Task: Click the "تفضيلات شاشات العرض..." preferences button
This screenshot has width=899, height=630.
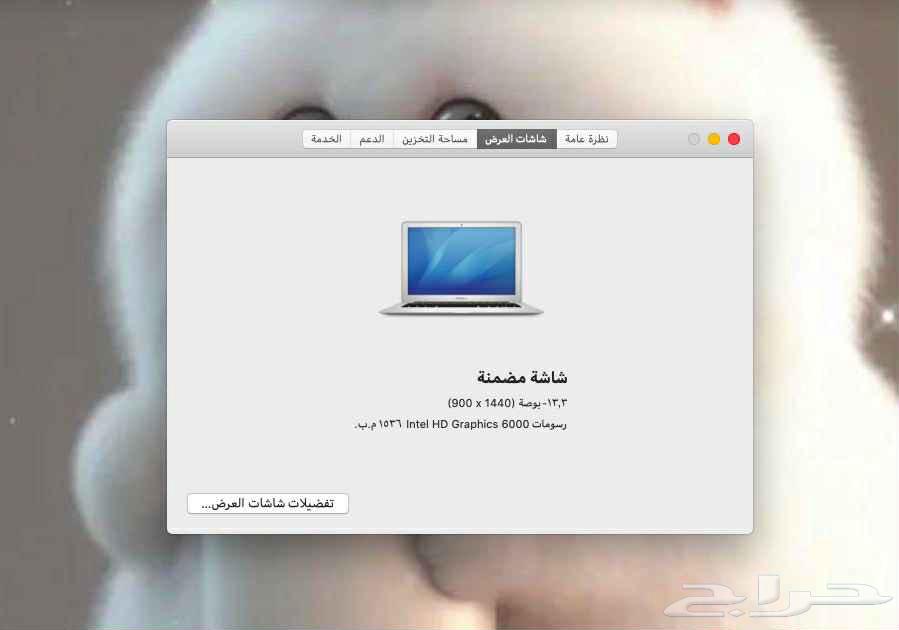Action: (x=267, y=503)
